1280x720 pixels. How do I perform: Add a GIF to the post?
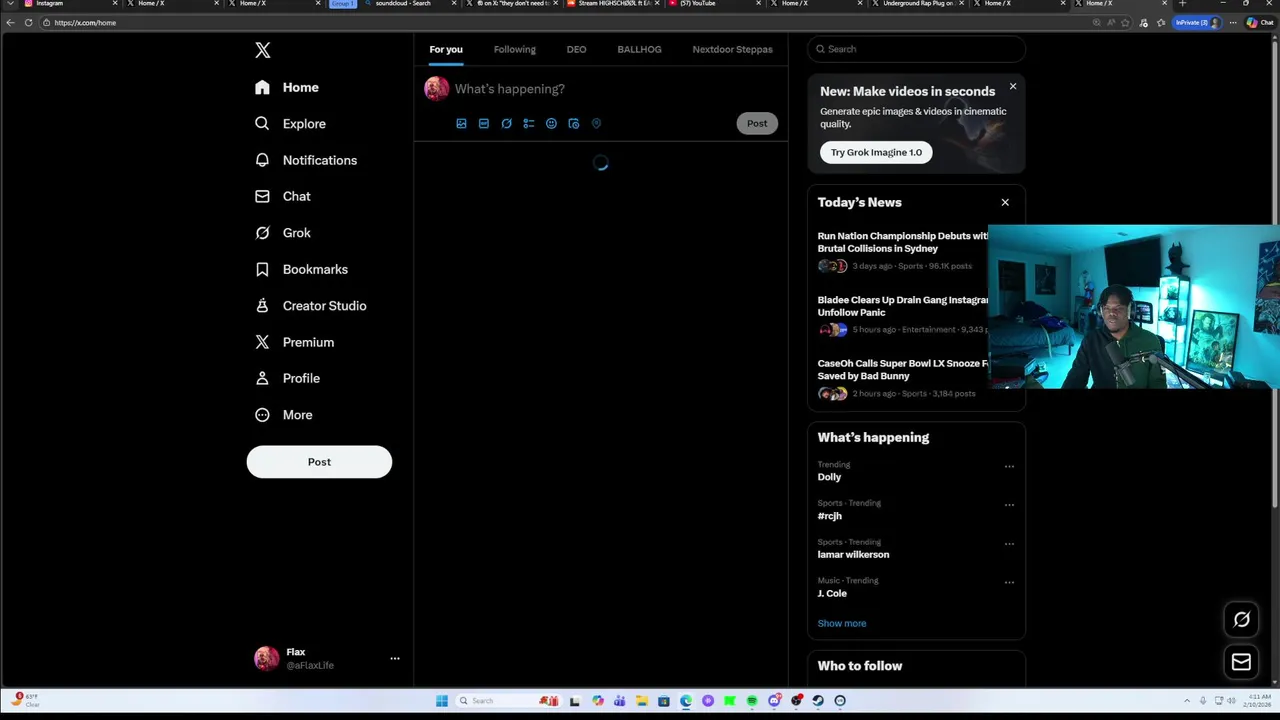[484, 124]
